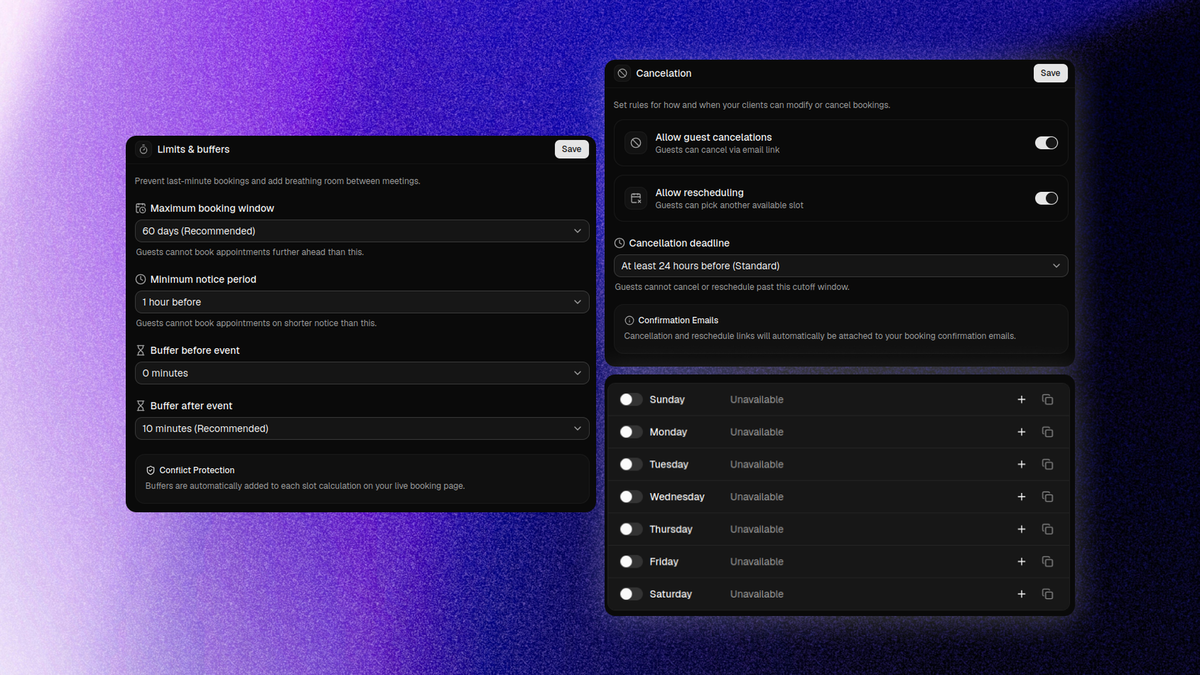Add a time slot for Wednesday
The width and height of the screenshot is (1200, 675).
click(x=1021, y=497)
